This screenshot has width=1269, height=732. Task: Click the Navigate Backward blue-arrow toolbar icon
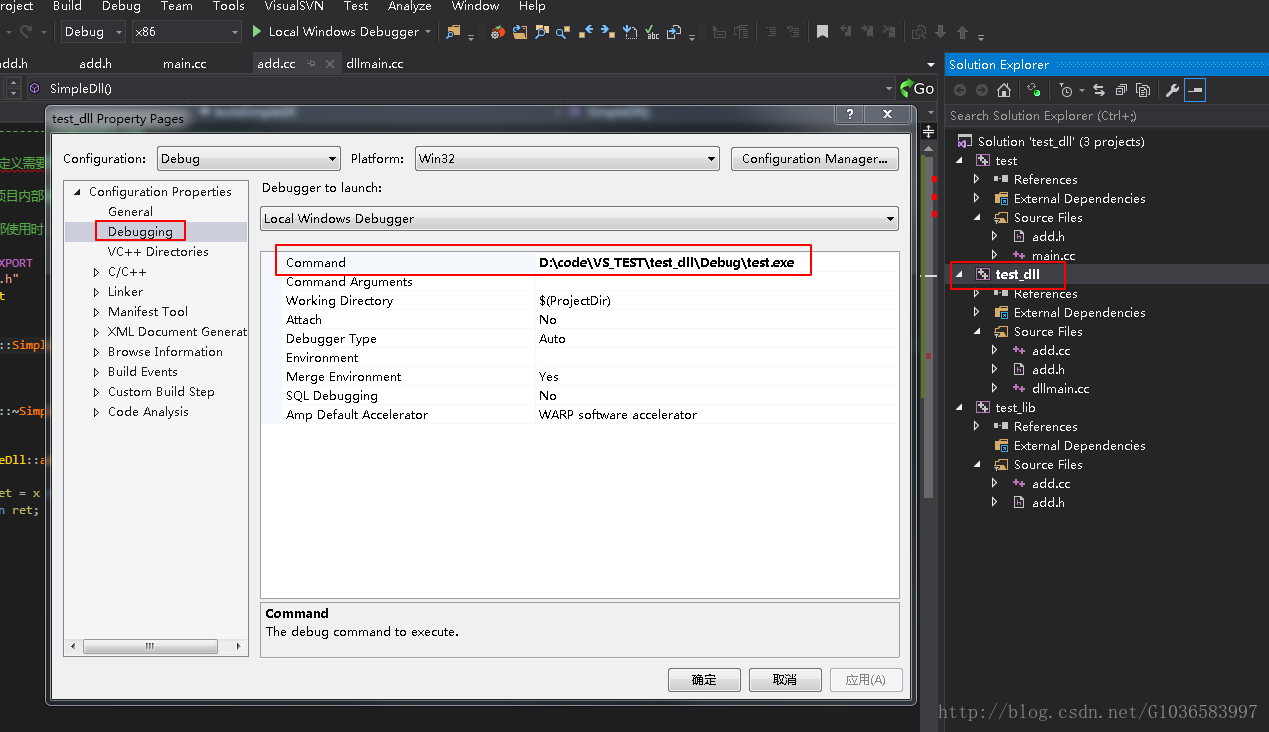pos(586,32)
